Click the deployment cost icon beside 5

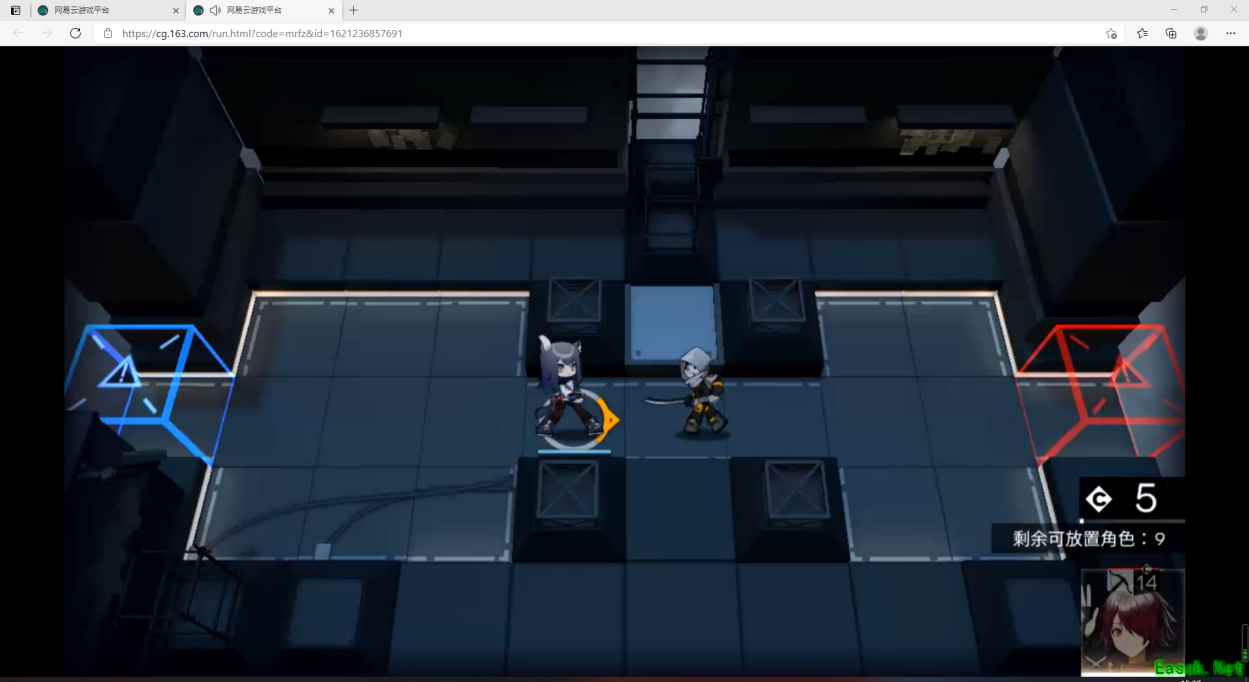point(1099,499)
